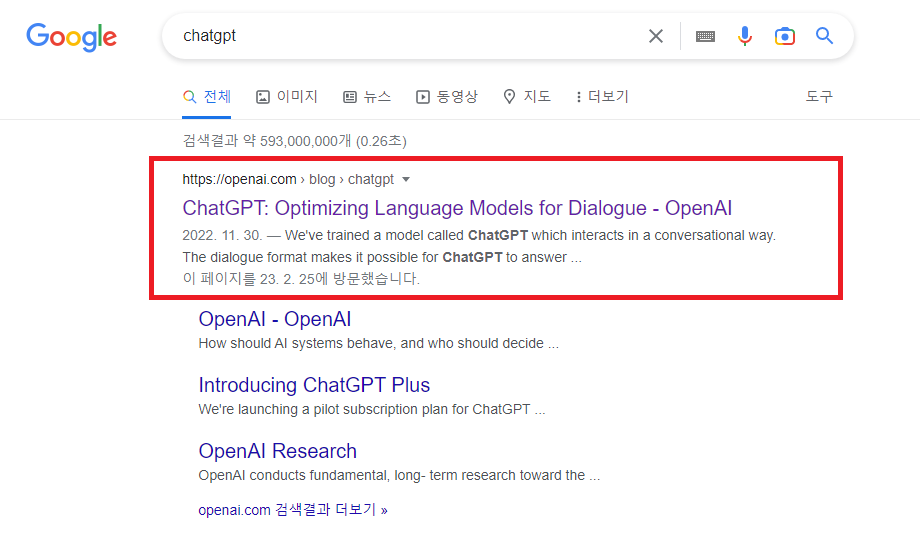
Task: Start voice search with microphone icon
Action: pos(745,36)
